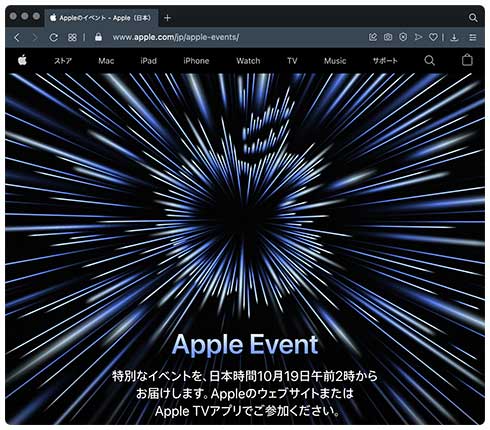Screen dimensions: 490x430
Task: Open the Speed Dial grid icon
Action: (72, 37)
